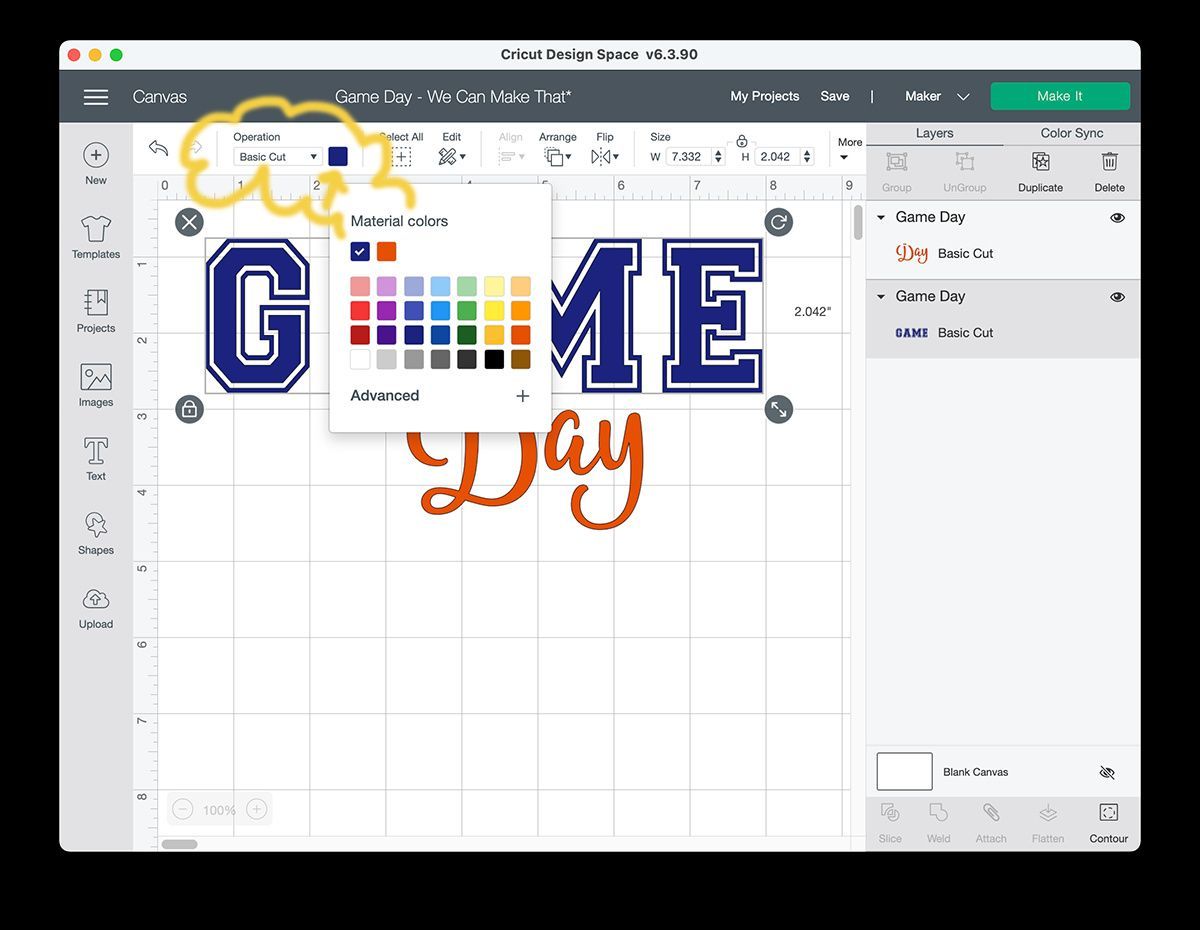Screen dimensions: 1200x930
Task: Select the checked navy material color
Action: [360, 252]
